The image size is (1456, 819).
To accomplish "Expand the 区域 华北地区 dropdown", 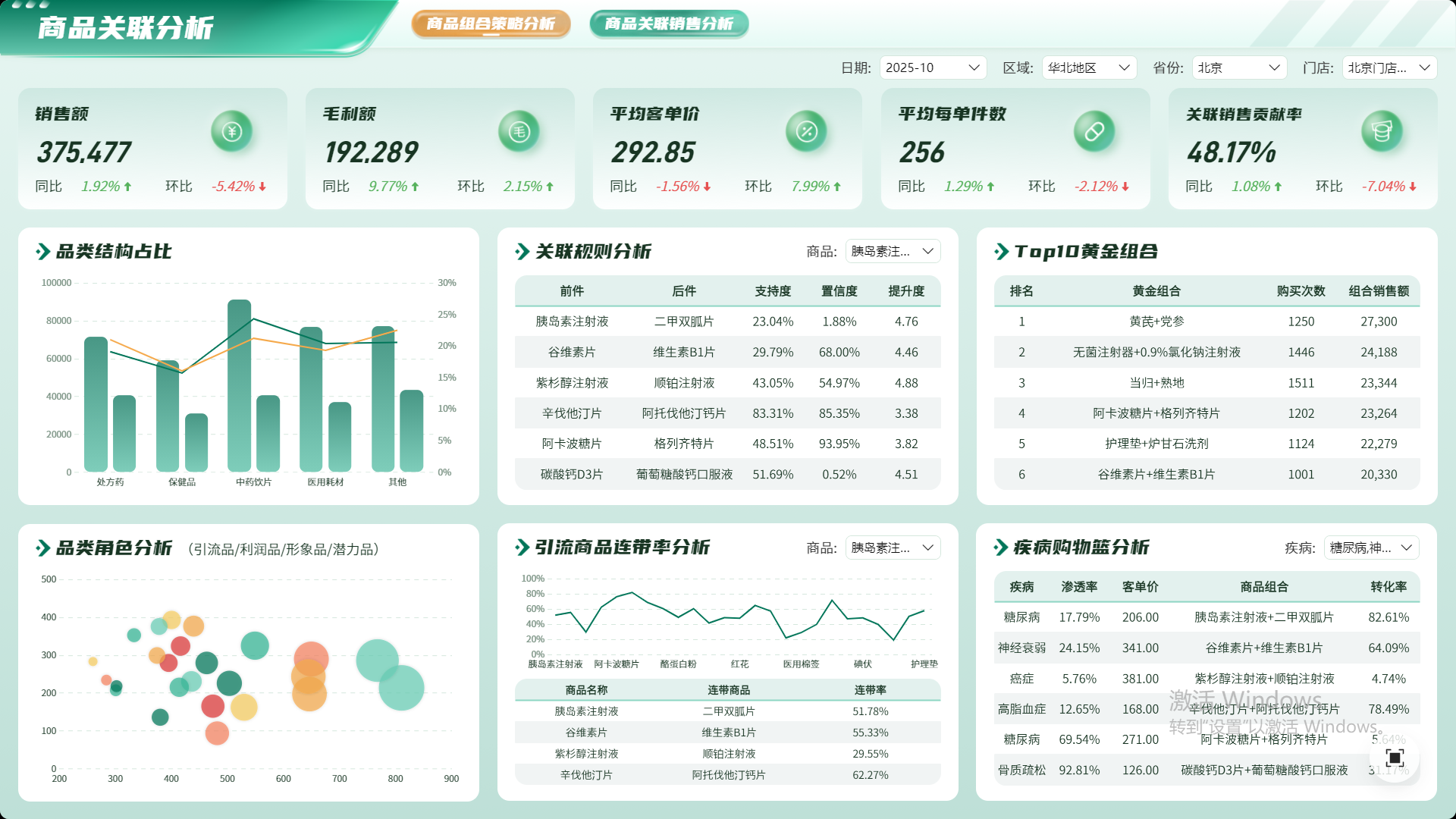I will [x=1089, y=67].
